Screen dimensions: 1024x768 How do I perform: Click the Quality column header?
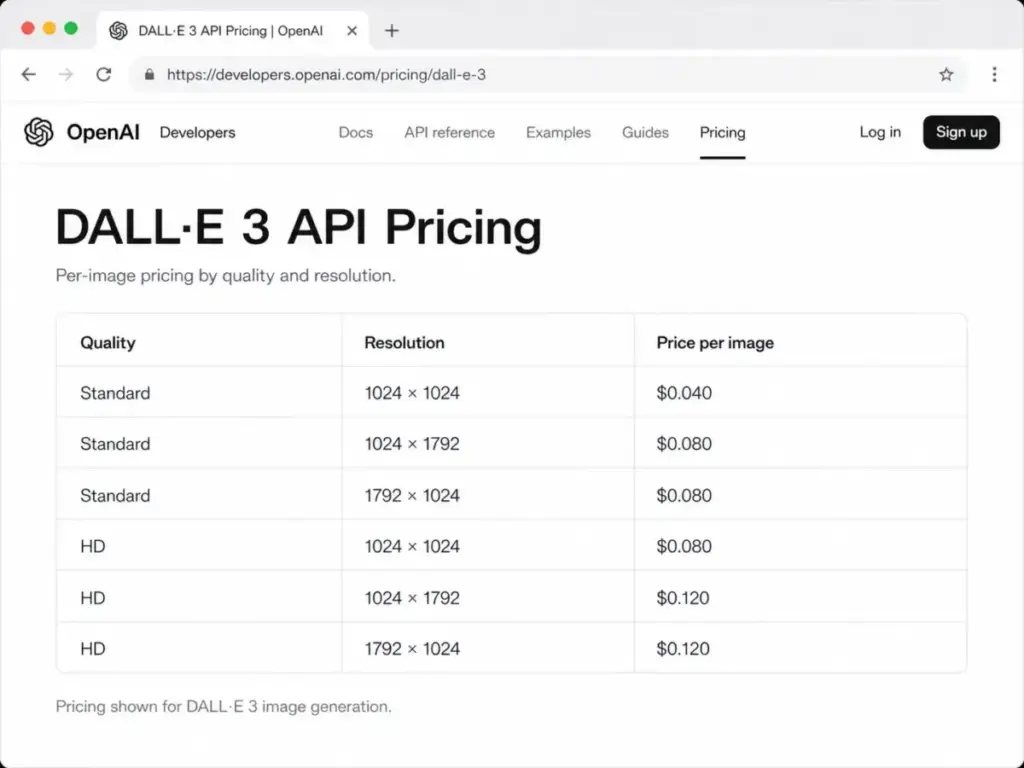[x=108, y=343]
